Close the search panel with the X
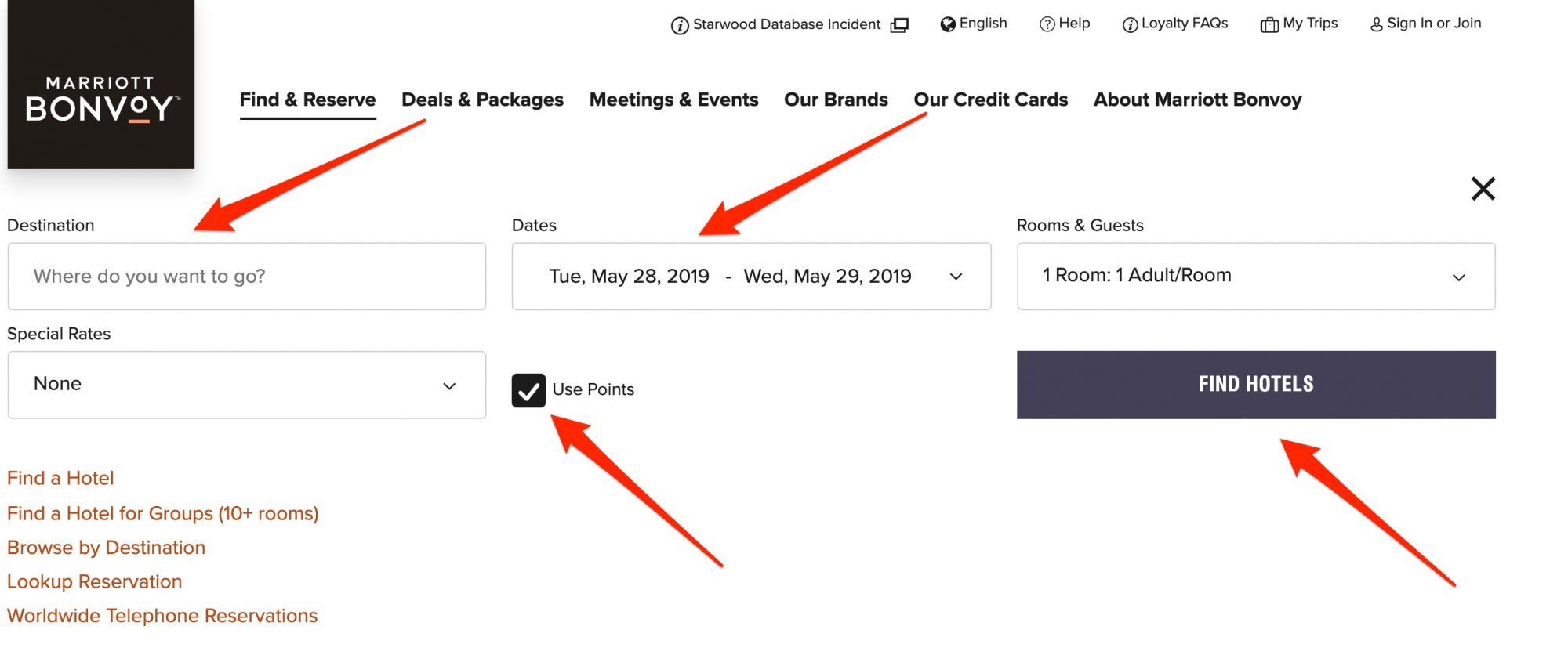 pyautogui.click(x=1483, y=189)
